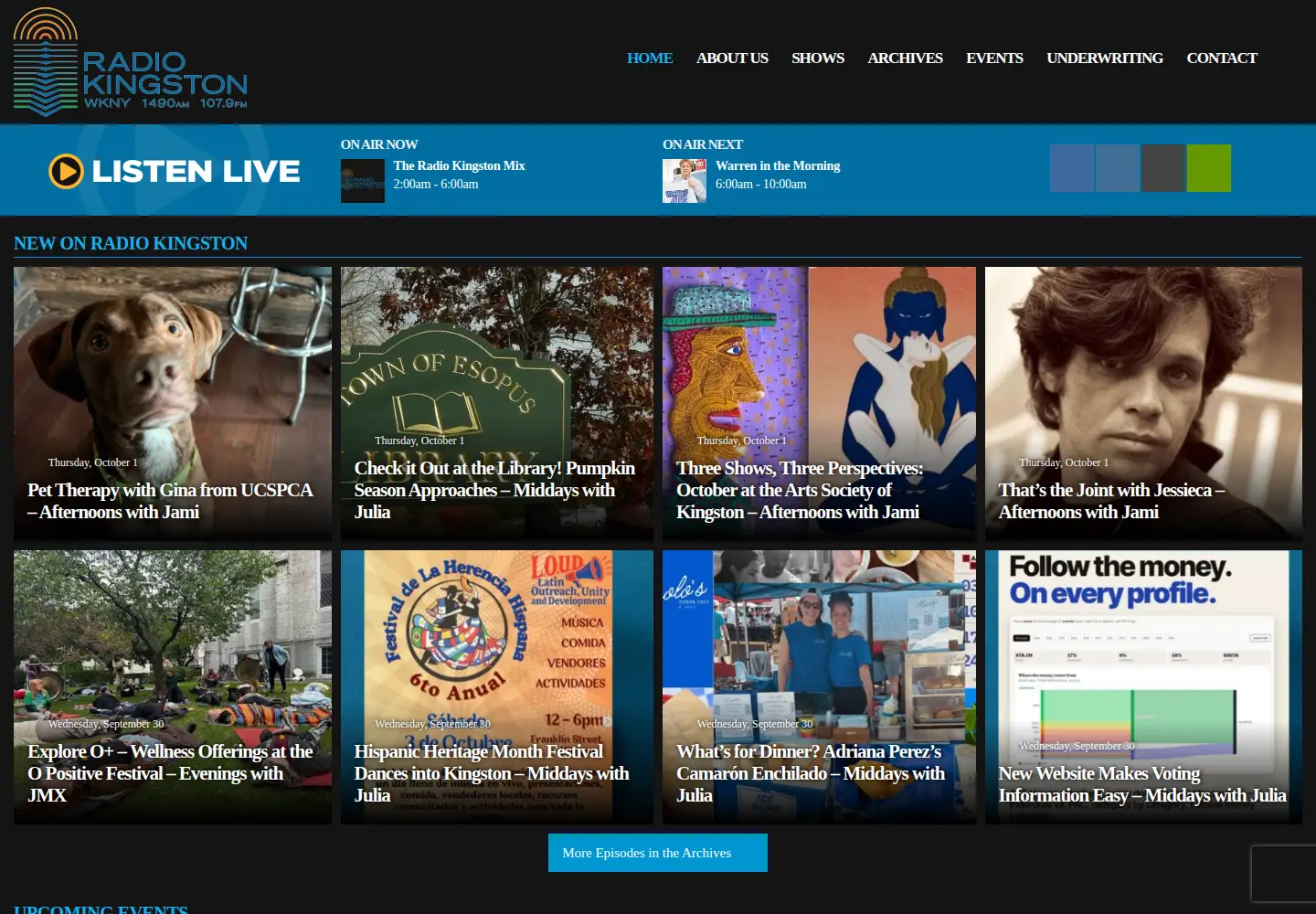
Task: Go to the CONTACT page
Action: click(1222, 58)
